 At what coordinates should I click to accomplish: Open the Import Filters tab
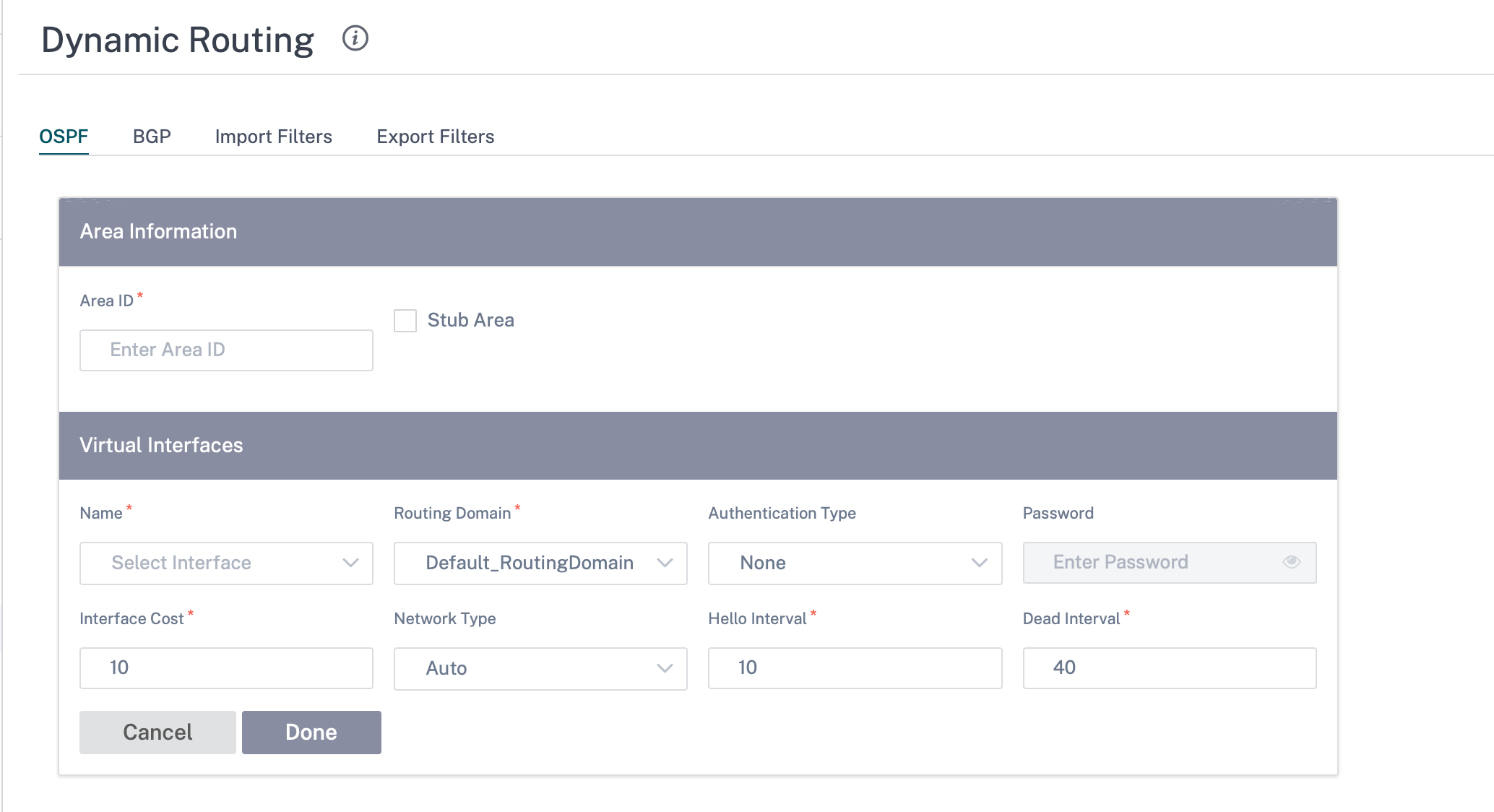point(274,137)
